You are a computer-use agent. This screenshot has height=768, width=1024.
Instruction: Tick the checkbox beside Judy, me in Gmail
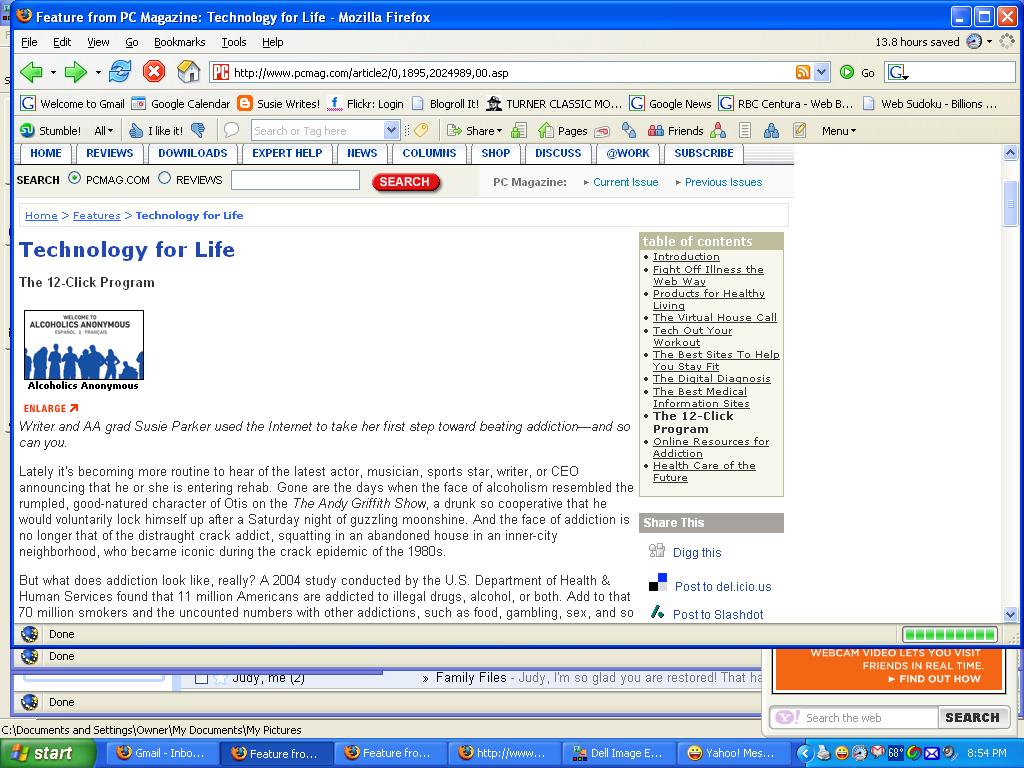tap(202, 678)
